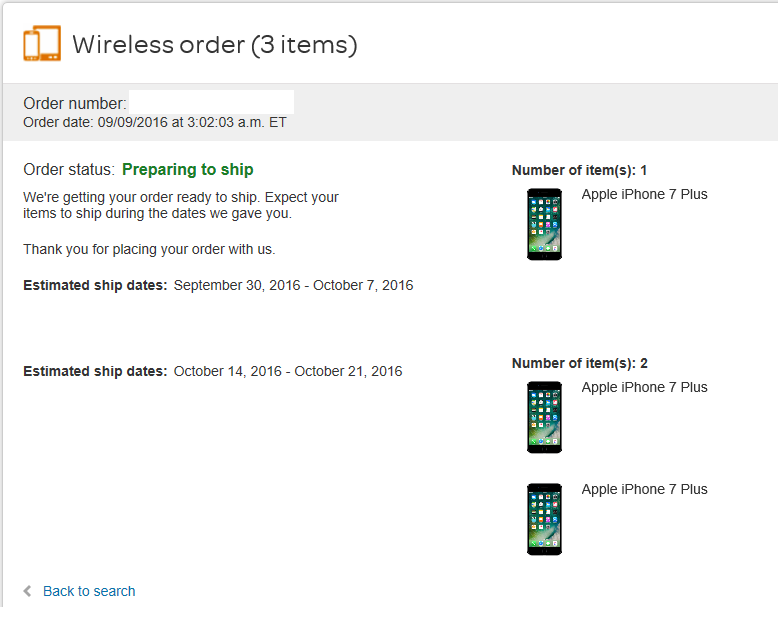Click the thank you for placing order text
Image resolution: width=778 pixels, height=633 pixels.
(x=149, y=249)
